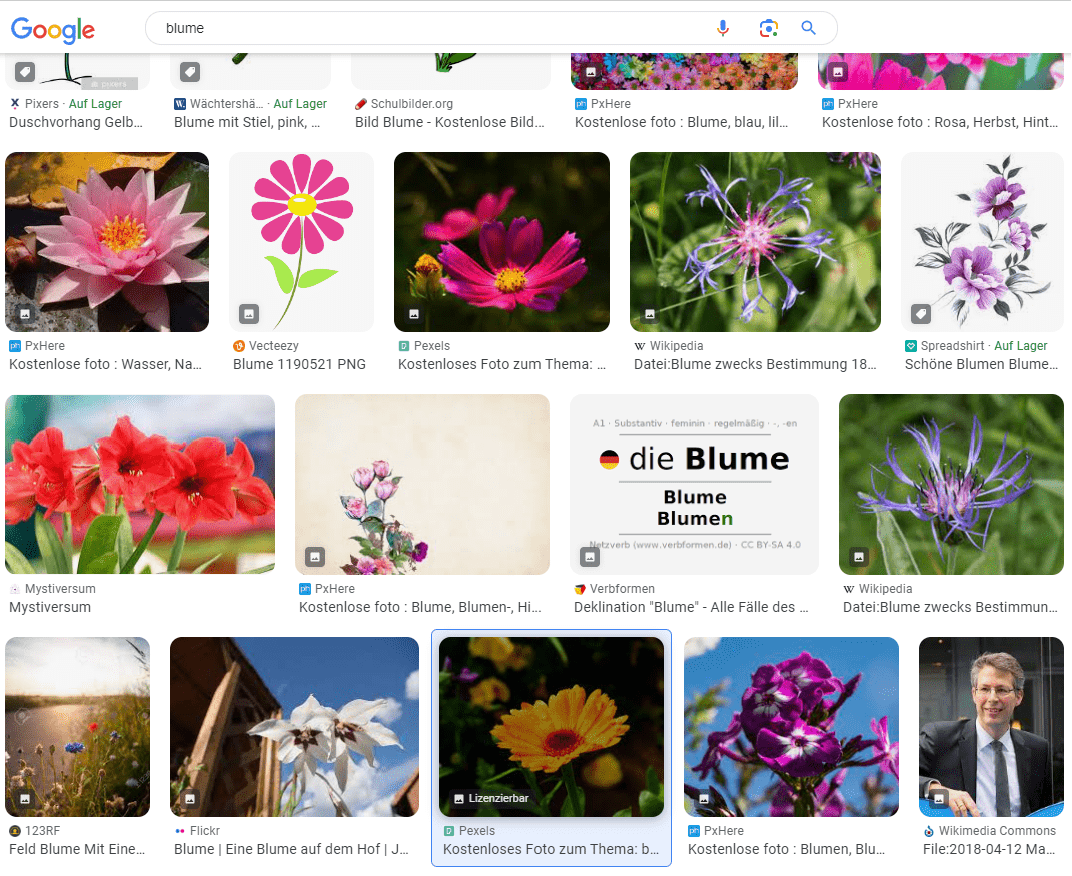Open Google Lens image search
Screen dimensions: 1072x876
pyautogui.click(x=768, y=28)
